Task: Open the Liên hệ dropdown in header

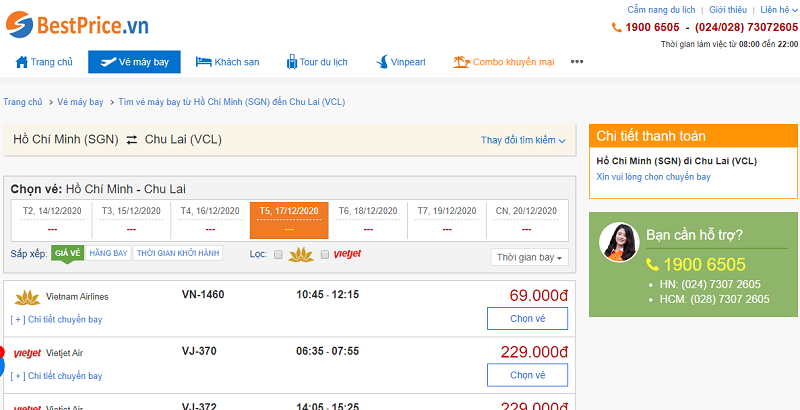Action: tap(779, 10)
